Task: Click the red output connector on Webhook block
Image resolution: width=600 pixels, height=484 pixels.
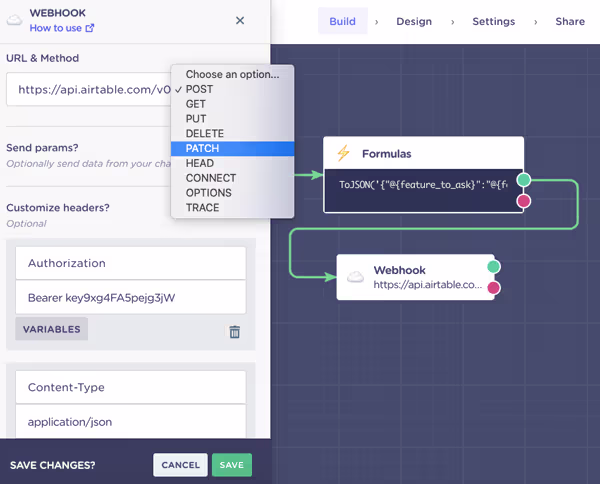Action: point(494,287)
